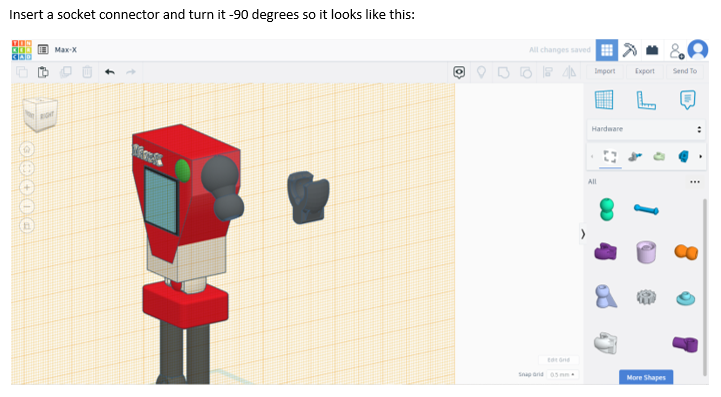Click the Align tool icon
Screen dimensions: 721x397
[548, 72]
